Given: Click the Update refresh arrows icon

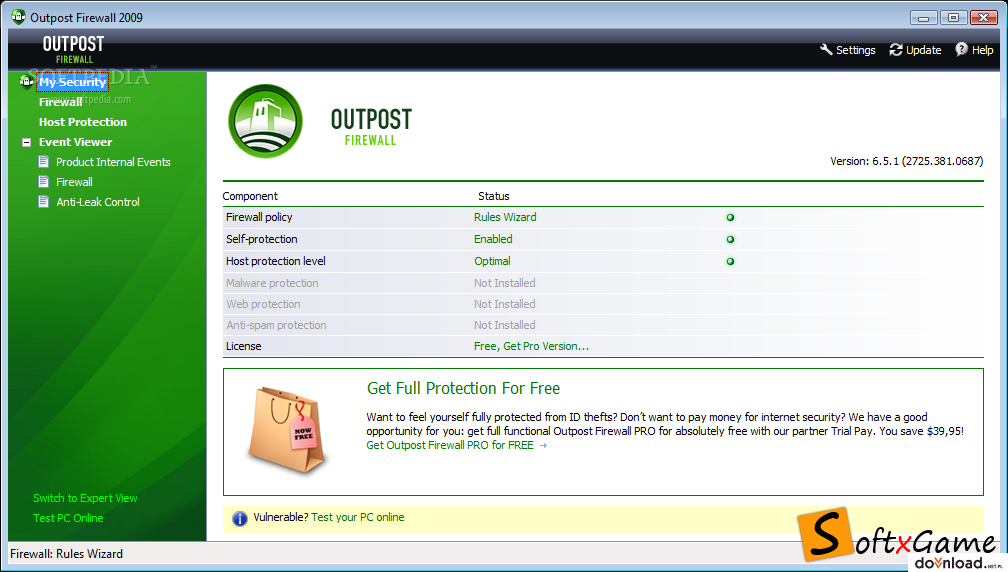Looking at the screenshot, I should 896,49.
